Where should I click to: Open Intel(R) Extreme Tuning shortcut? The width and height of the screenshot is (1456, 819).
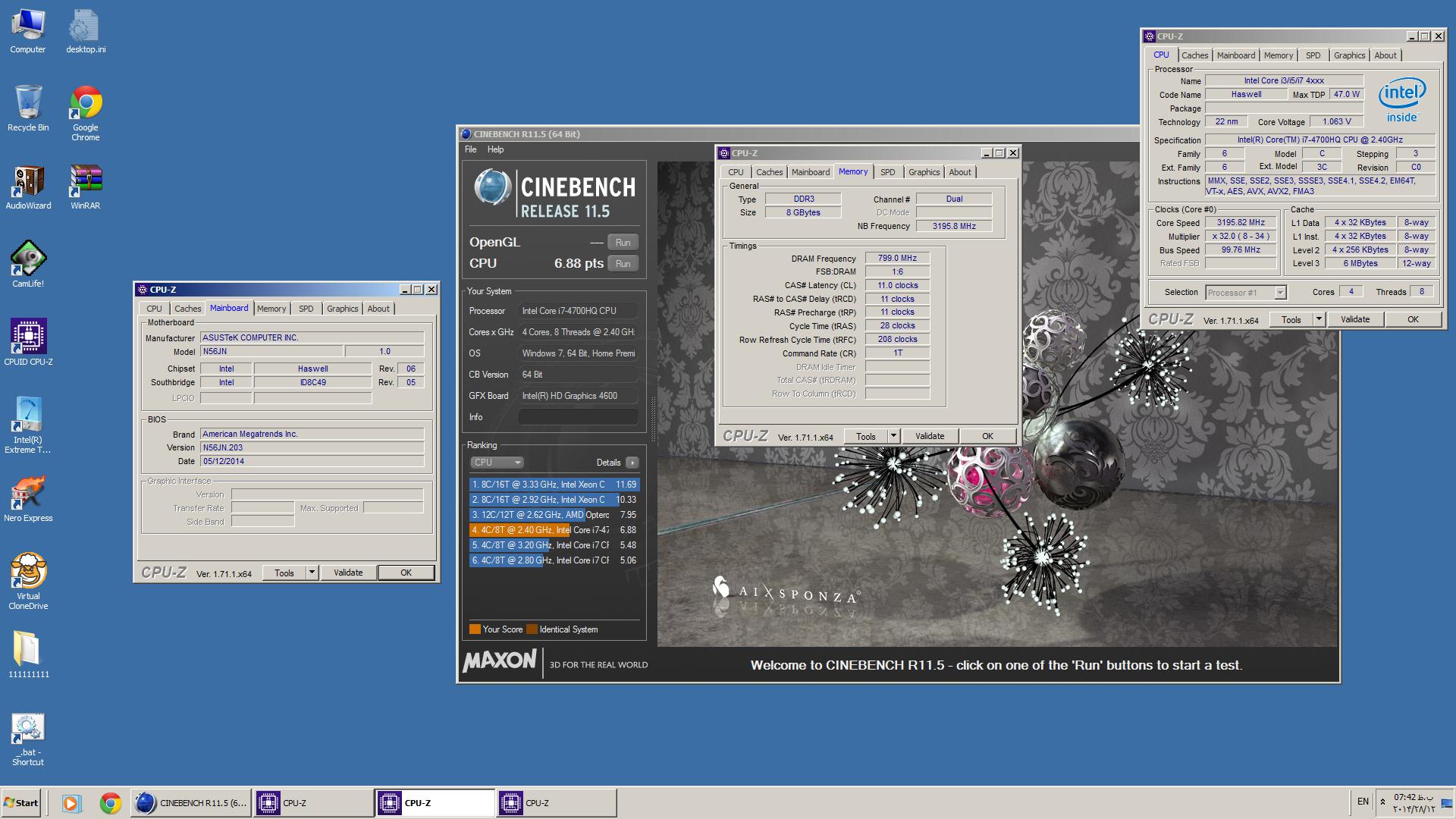[x=28, y=425]
